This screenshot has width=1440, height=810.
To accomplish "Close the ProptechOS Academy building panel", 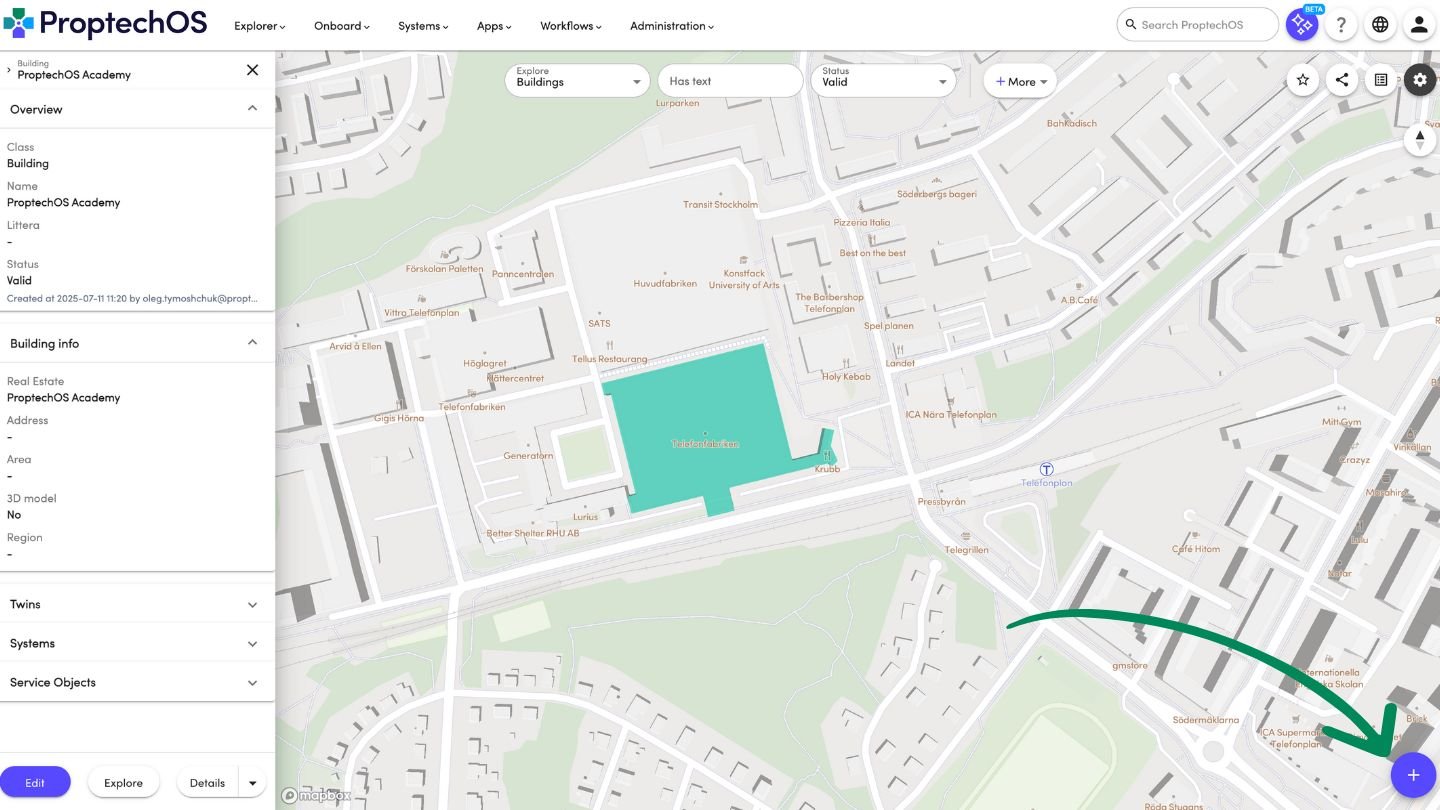I will pyautogui.click(x=252, y=69).
